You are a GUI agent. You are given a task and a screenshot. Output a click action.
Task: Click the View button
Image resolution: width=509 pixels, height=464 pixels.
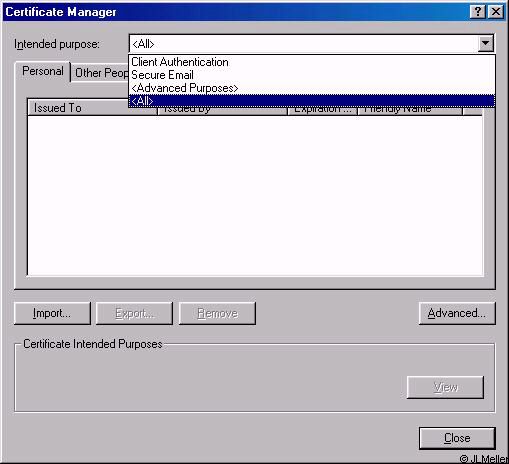click(x=445, y=387)
